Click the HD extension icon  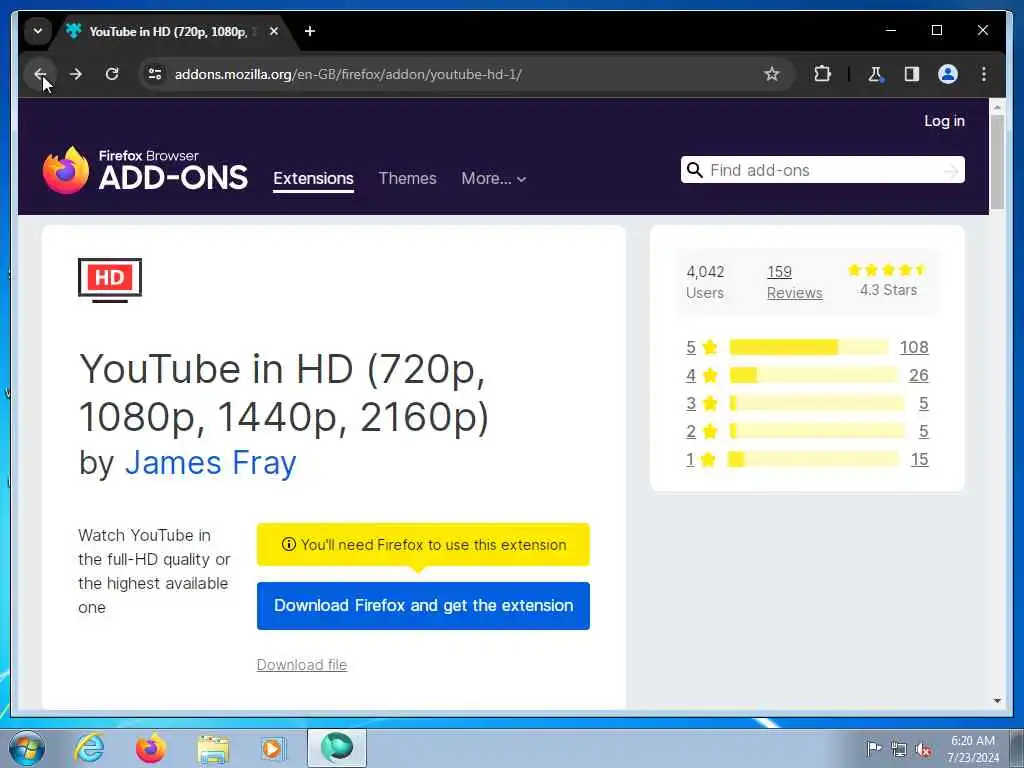pos(110,280)
